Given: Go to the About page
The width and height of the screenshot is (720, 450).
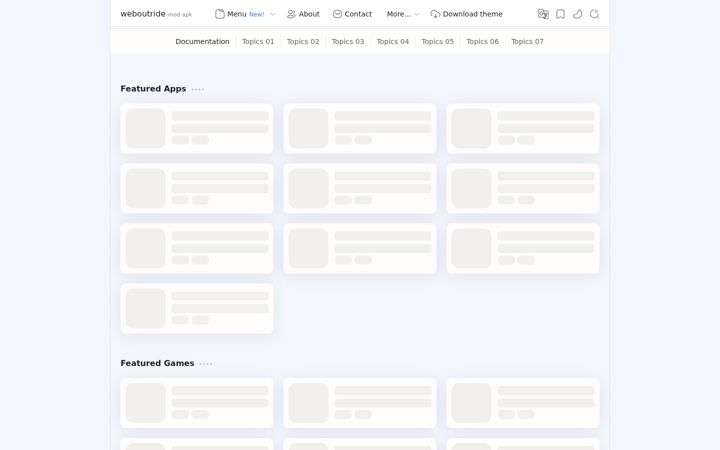Looking at the screenshot, I should (309, 14).
